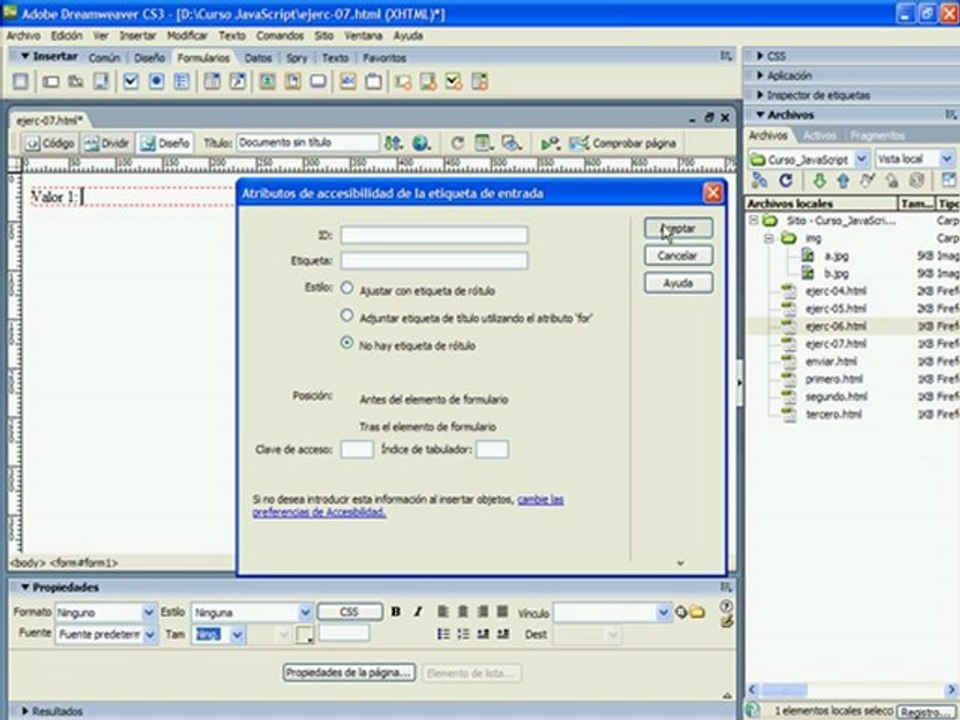Refresh the Archivos file list
Screen dimensions: 960x720
[786, 181]
